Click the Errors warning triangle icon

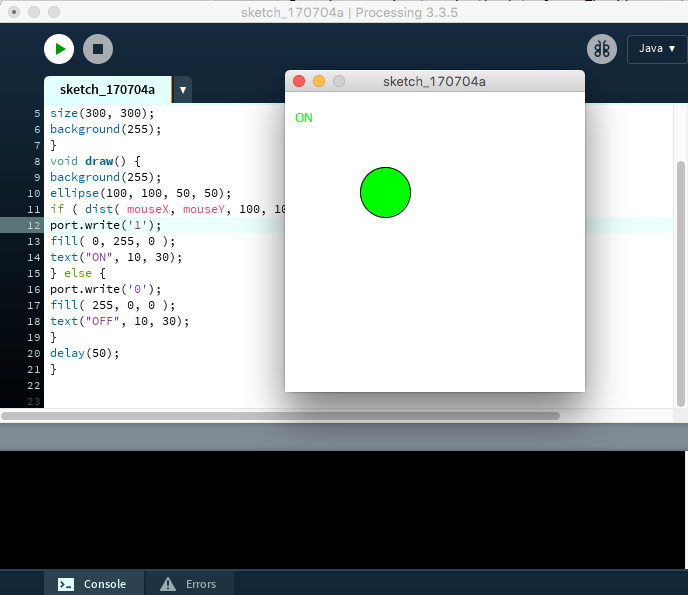[168, 584]
